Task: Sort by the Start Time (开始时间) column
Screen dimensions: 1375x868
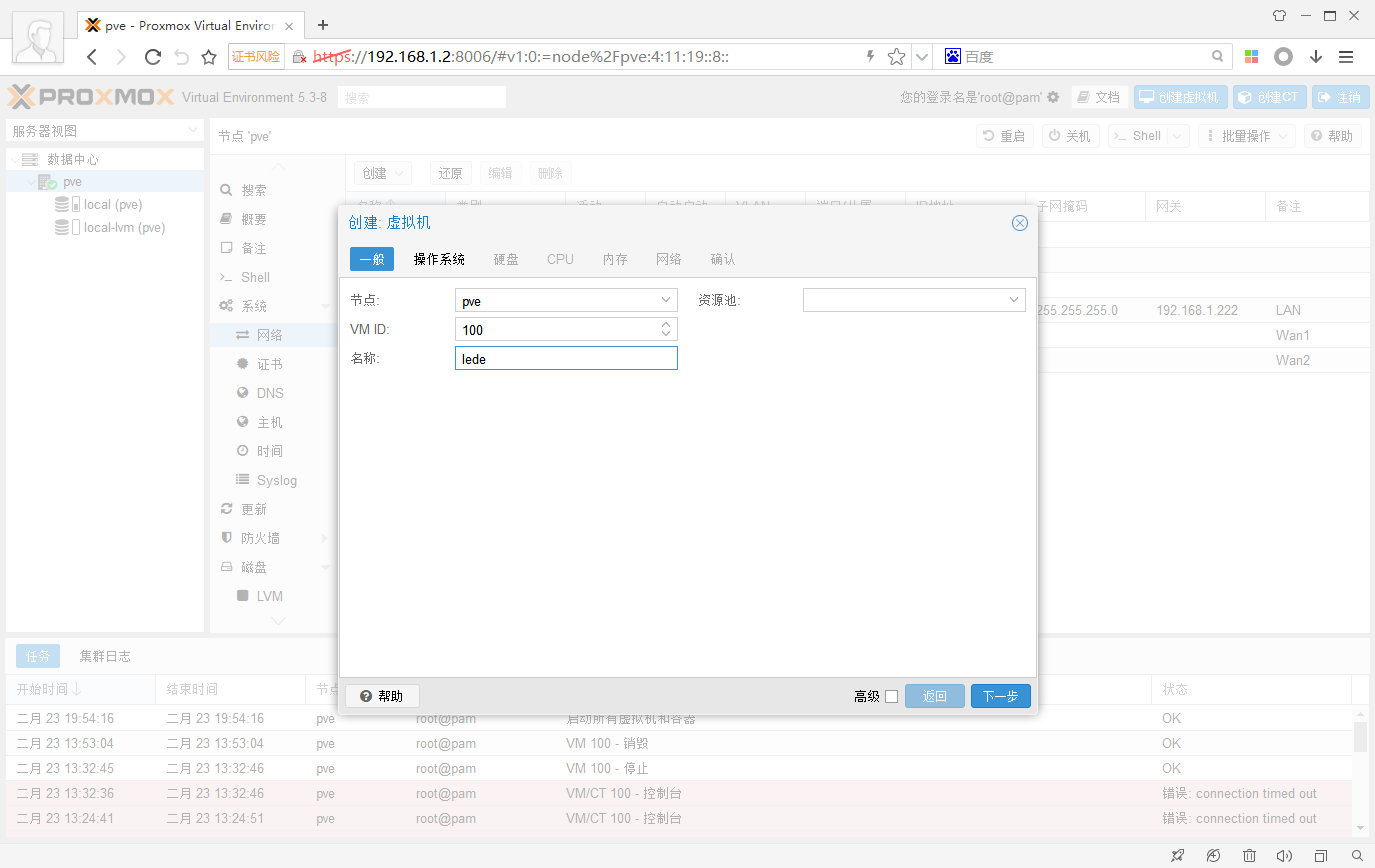Action: (x=80, y=689)
